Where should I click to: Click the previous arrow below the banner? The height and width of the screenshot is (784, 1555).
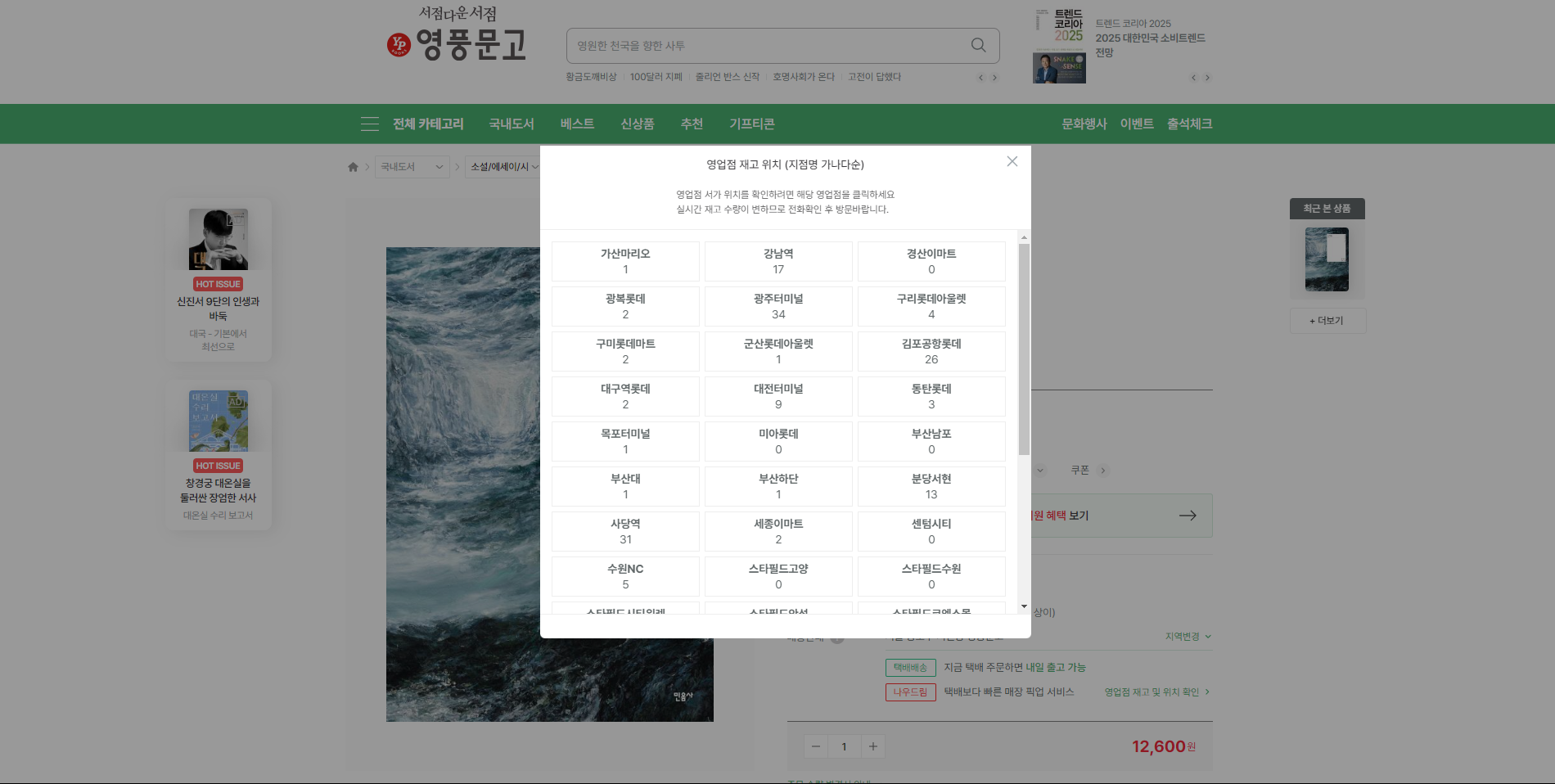[980, 77]
